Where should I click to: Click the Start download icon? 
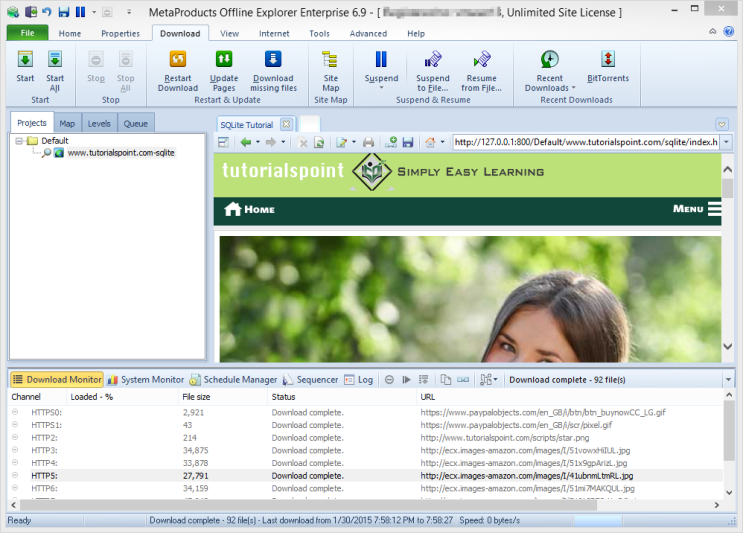pos(25,60)
